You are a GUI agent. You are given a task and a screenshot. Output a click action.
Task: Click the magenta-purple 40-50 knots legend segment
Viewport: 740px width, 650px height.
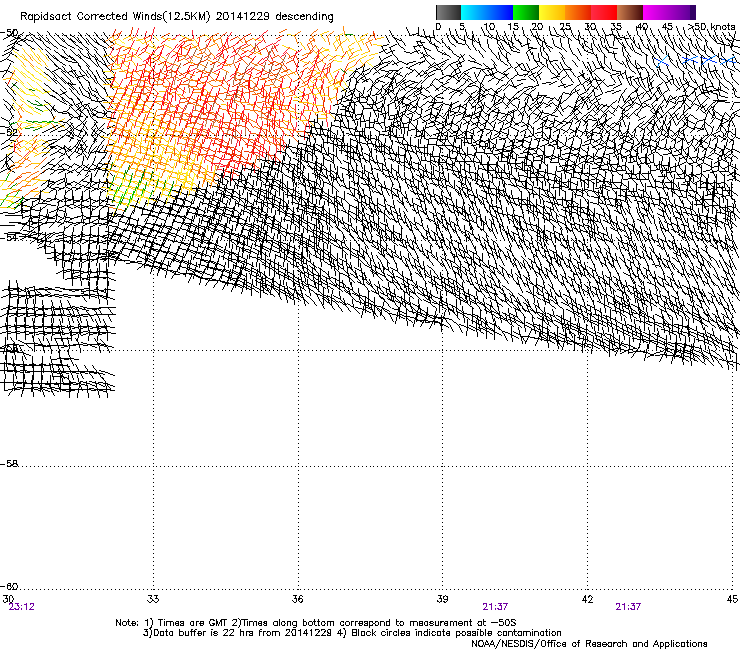(x=669, y=12)
